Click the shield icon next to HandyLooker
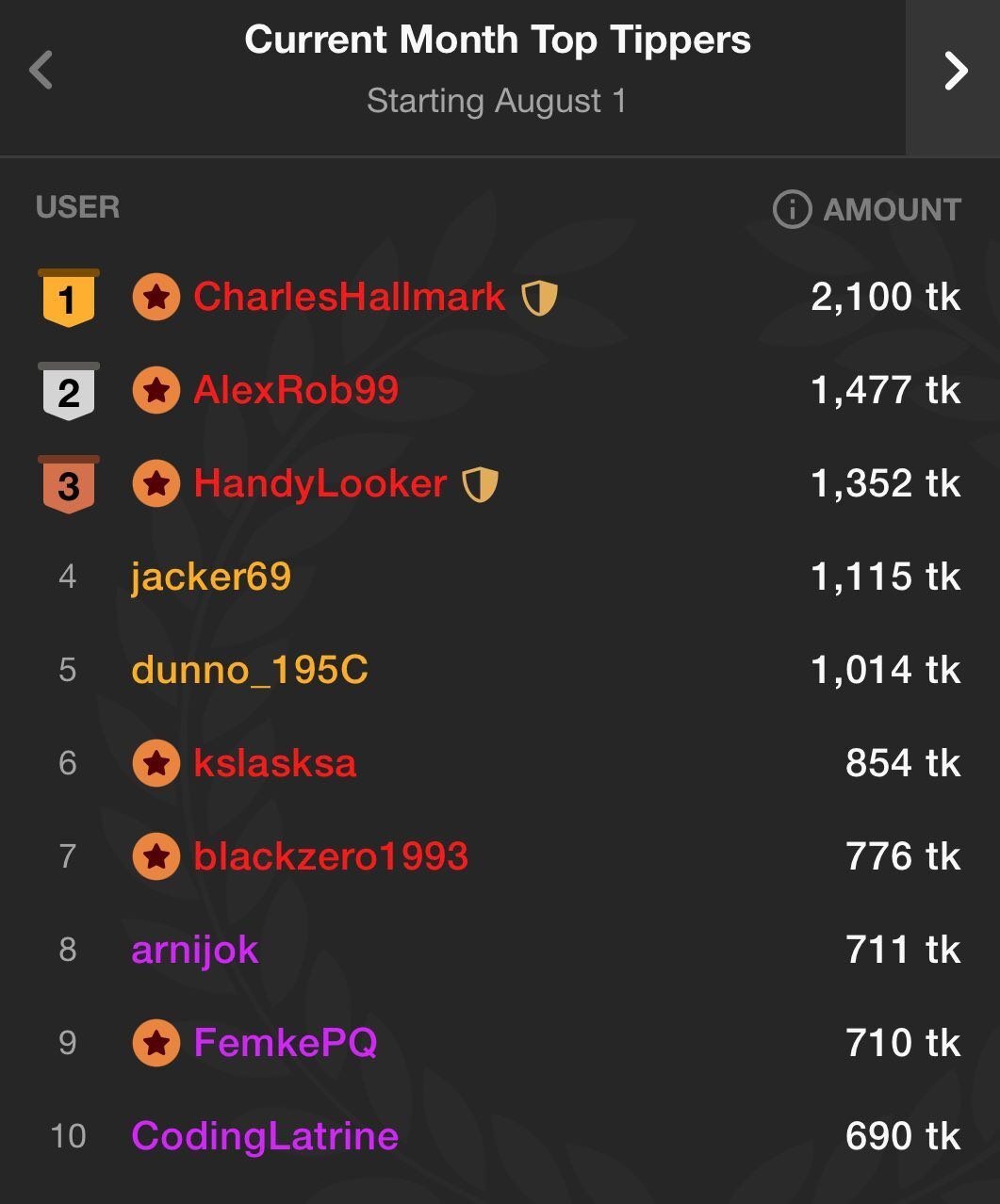This screenshot has width=1000, height=1204. coord(480,485)
